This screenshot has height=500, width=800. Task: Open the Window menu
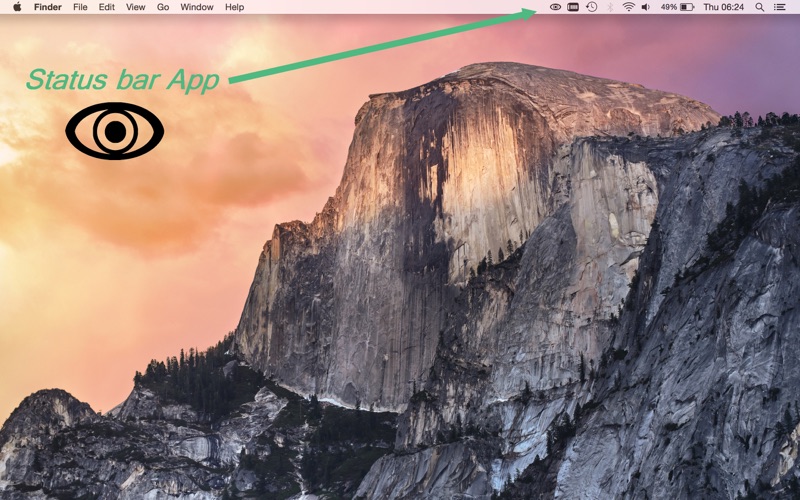(197, 7)
